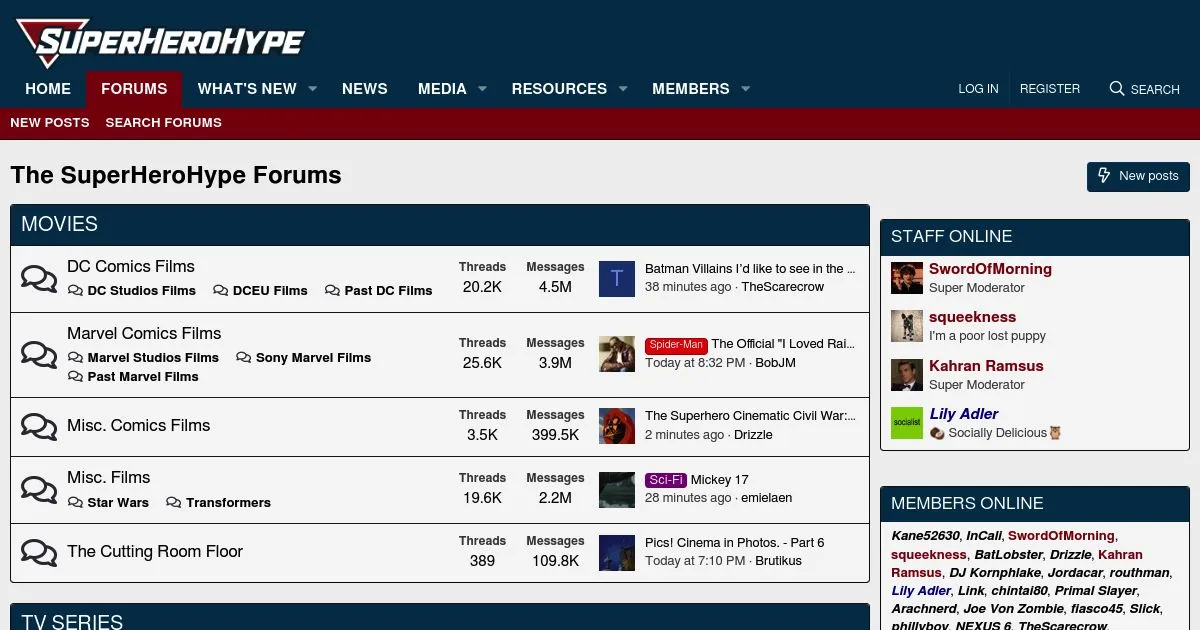
Task: Open the Resources tab
Action: [559, 89]
